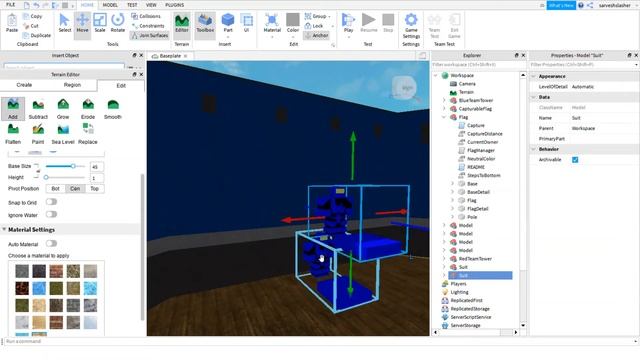Collapse the Workspace tree node

pos(436,76)
